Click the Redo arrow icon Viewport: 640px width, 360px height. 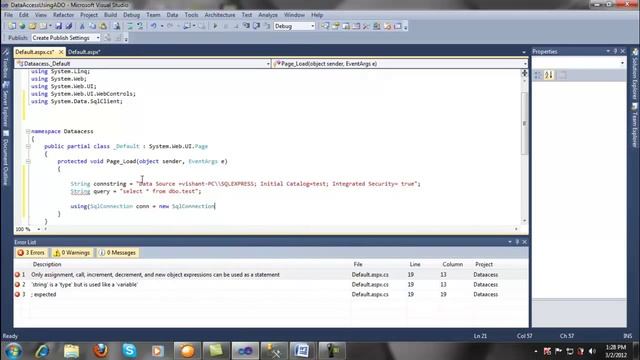(170, 26)
